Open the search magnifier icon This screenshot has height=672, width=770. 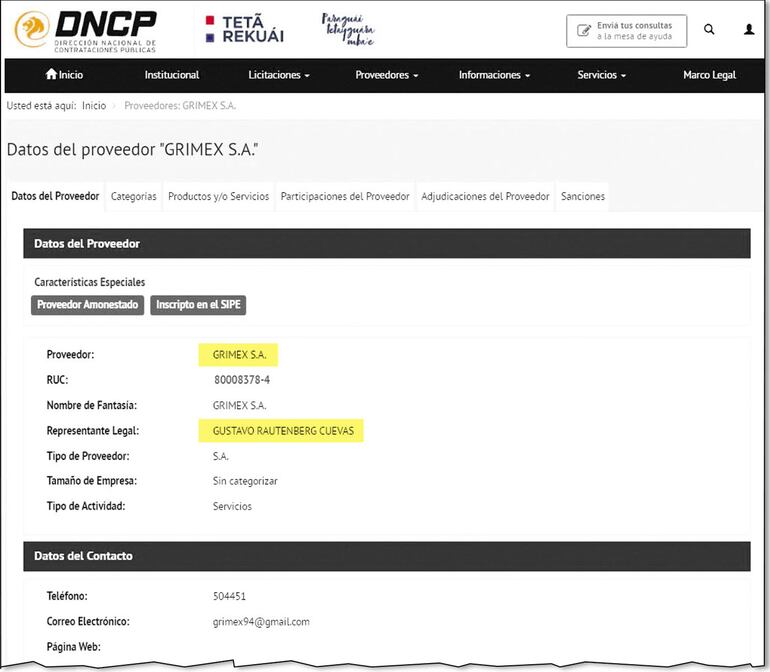point(709,29)
